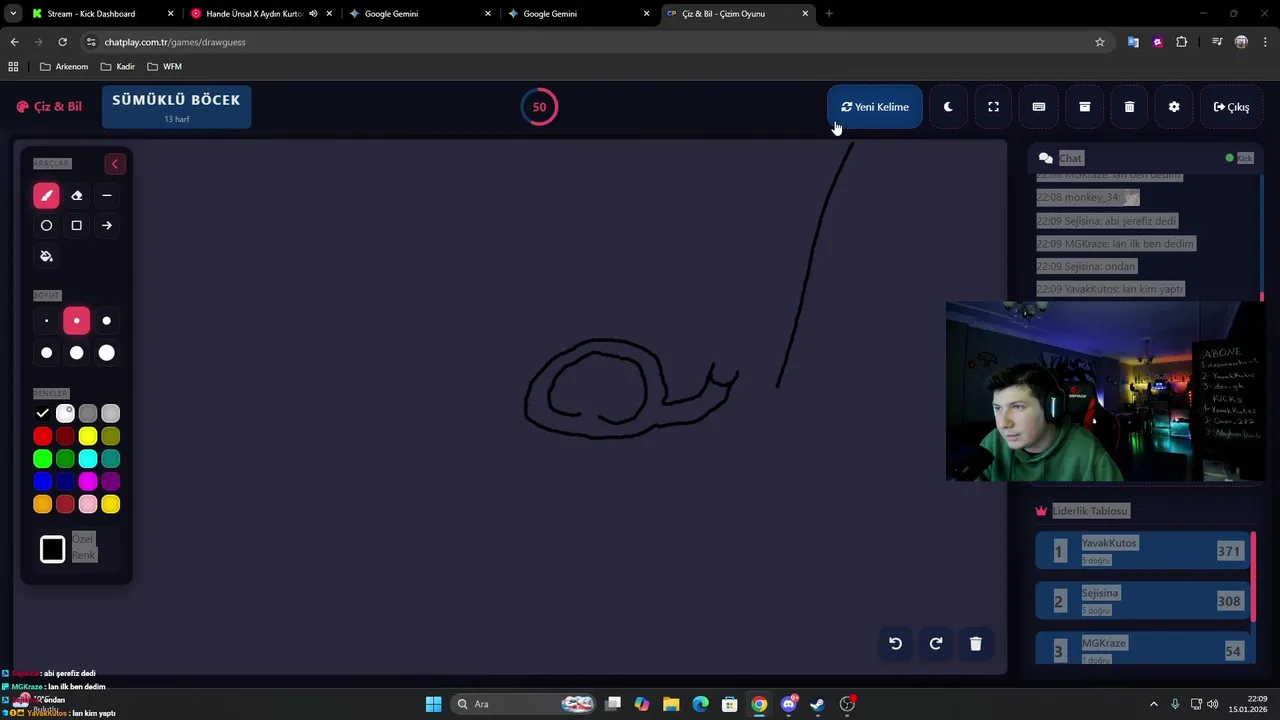Image resolution: width=1280 pixels, height=720 pixels.
Task: Select the largest brush size dot
Action: 107,353
